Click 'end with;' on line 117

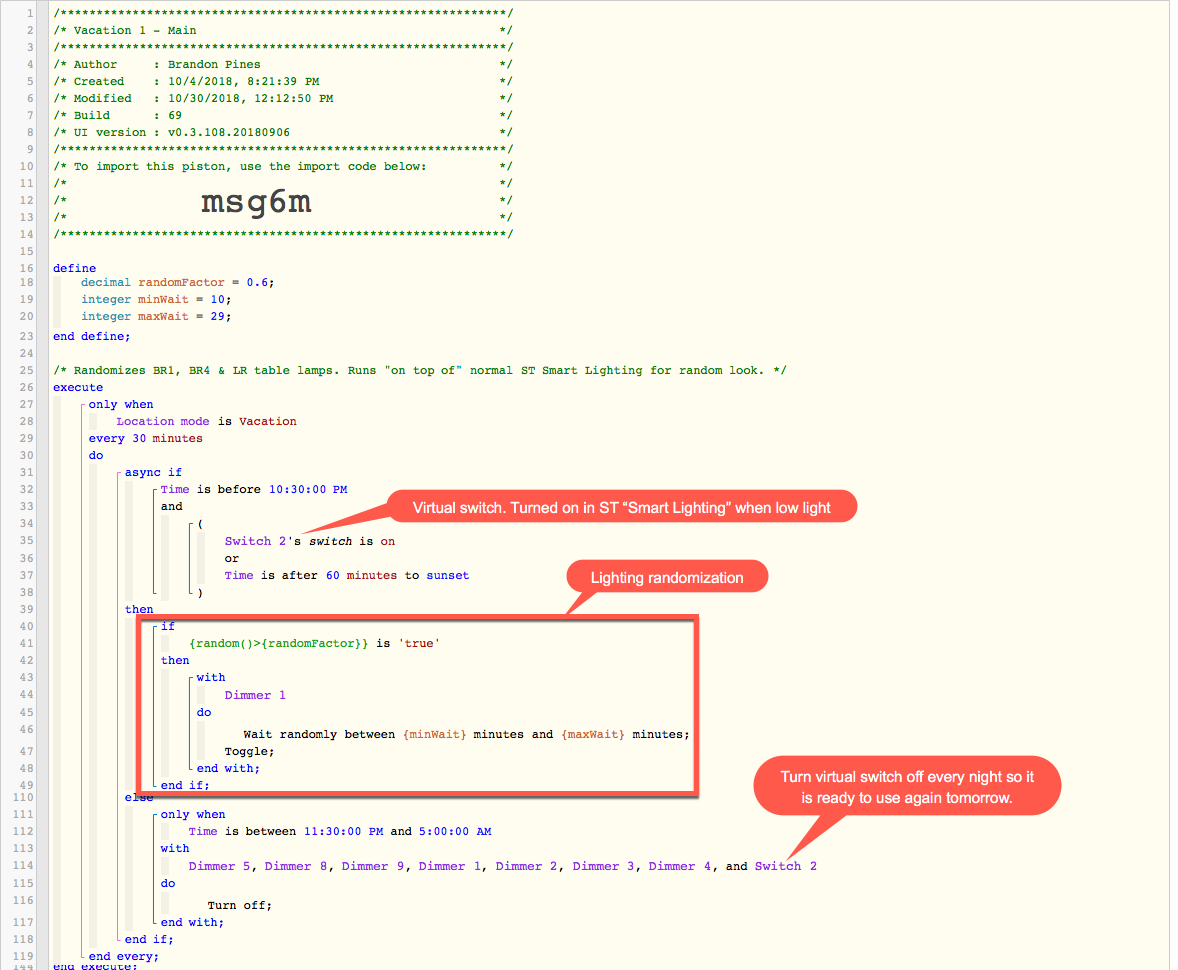point(192,923)
